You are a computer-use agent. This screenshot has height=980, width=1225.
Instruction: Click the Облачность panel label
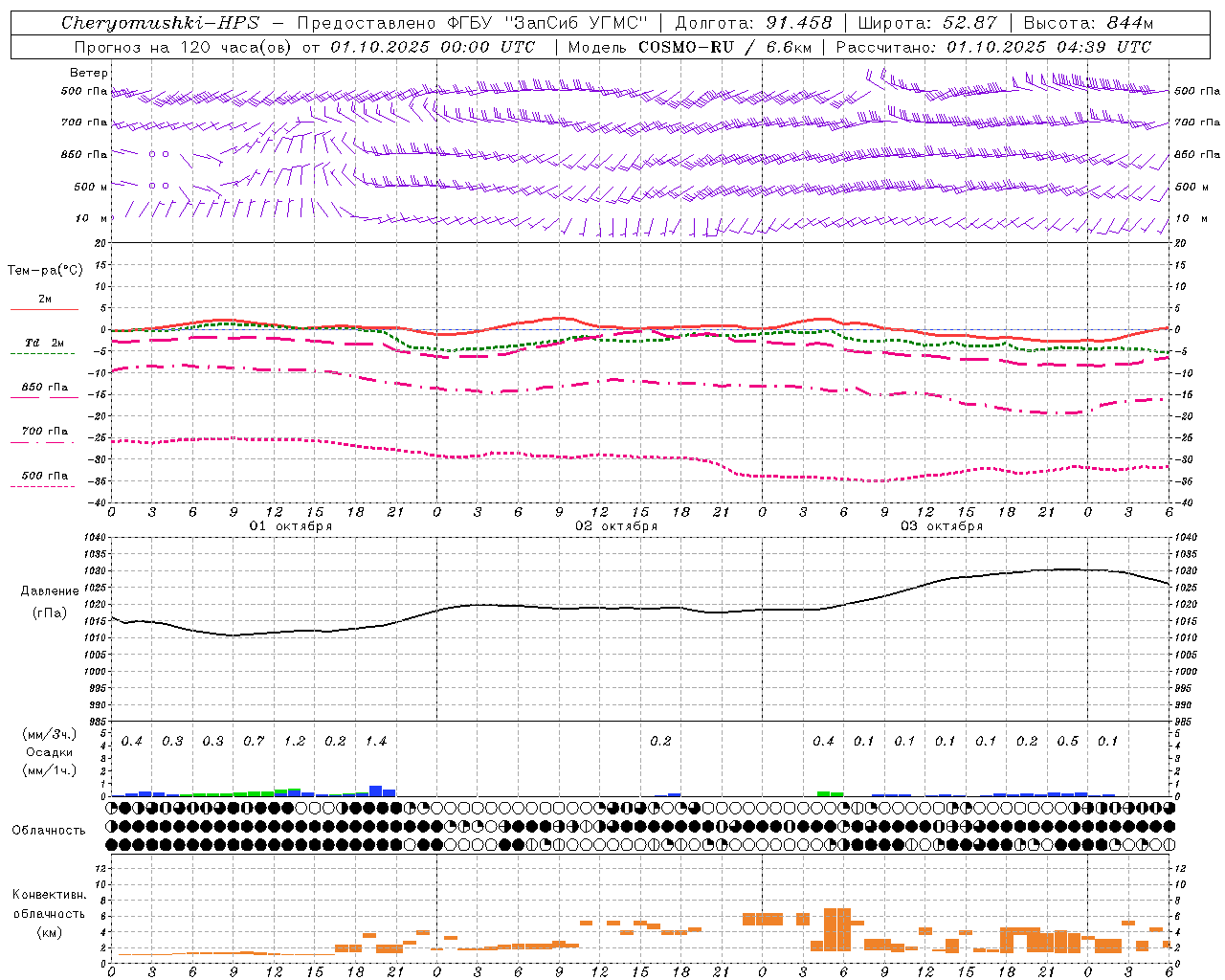pyautogui.click(x=49, y=831)
